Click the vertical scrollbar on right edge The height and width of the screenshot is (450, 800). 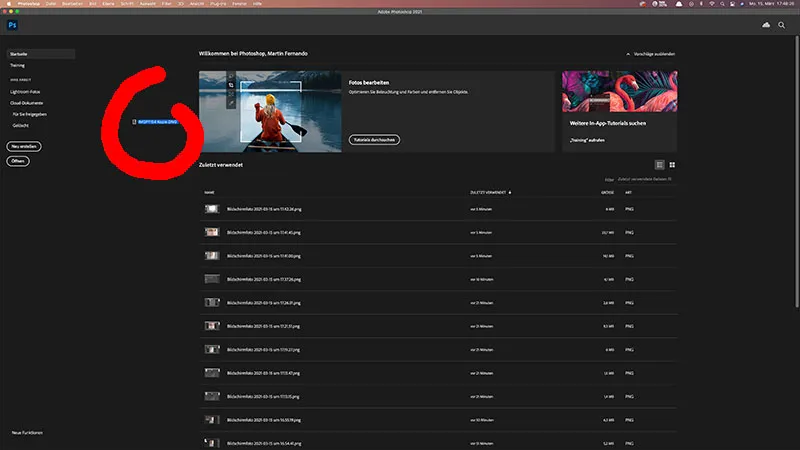click(x=797, y=171)
